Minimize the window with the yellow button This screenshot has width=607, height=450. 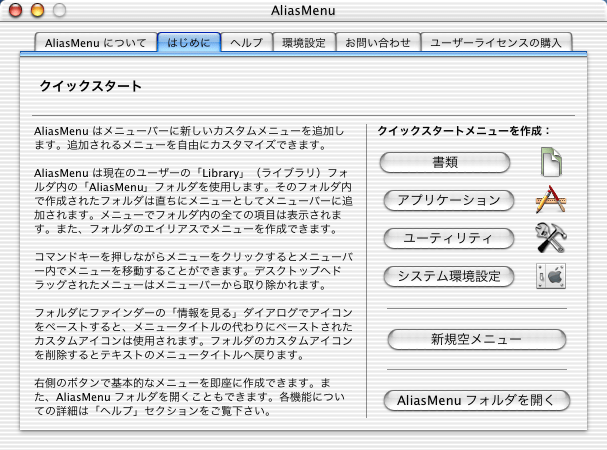point(38,10)
